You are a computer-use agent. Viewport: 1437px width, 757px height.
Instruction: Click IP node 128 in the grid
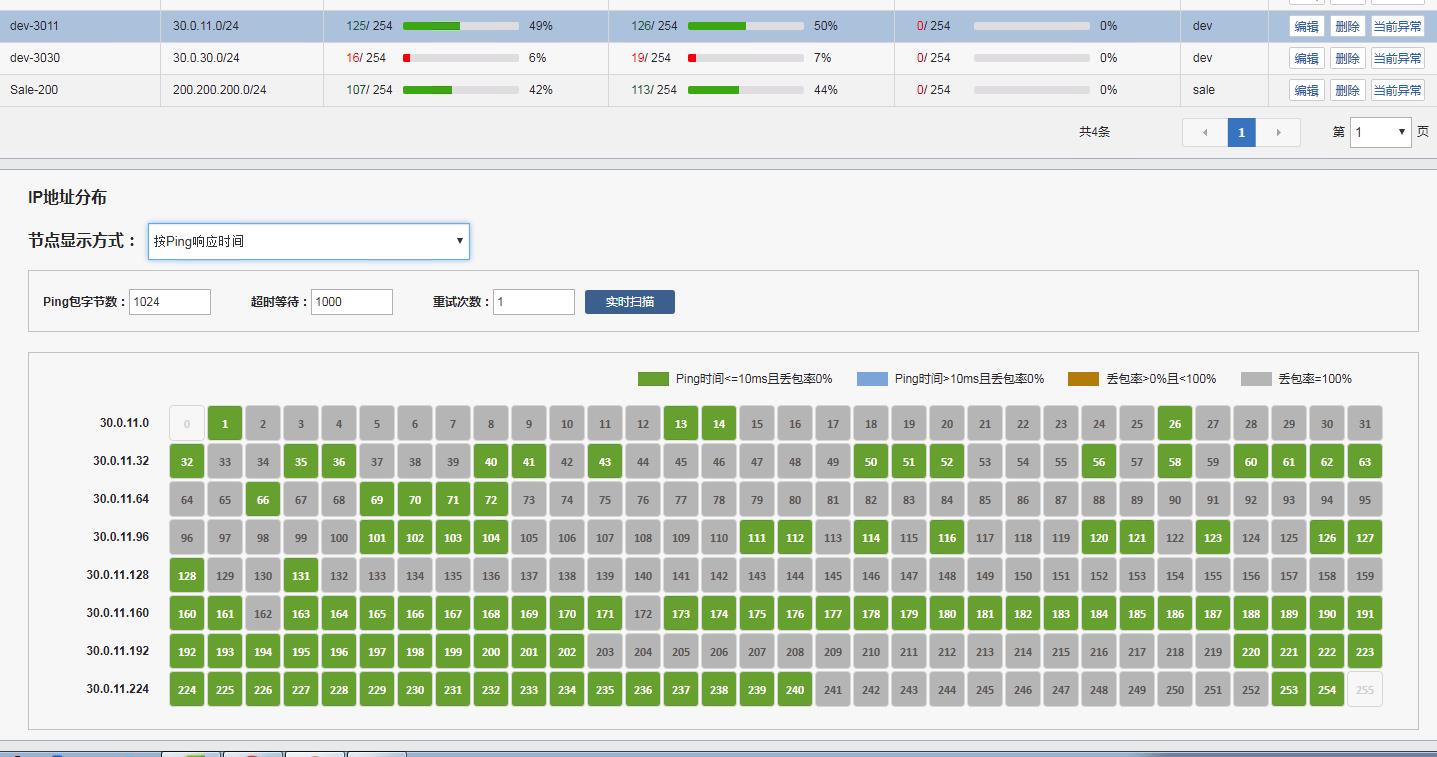point(187,575)
